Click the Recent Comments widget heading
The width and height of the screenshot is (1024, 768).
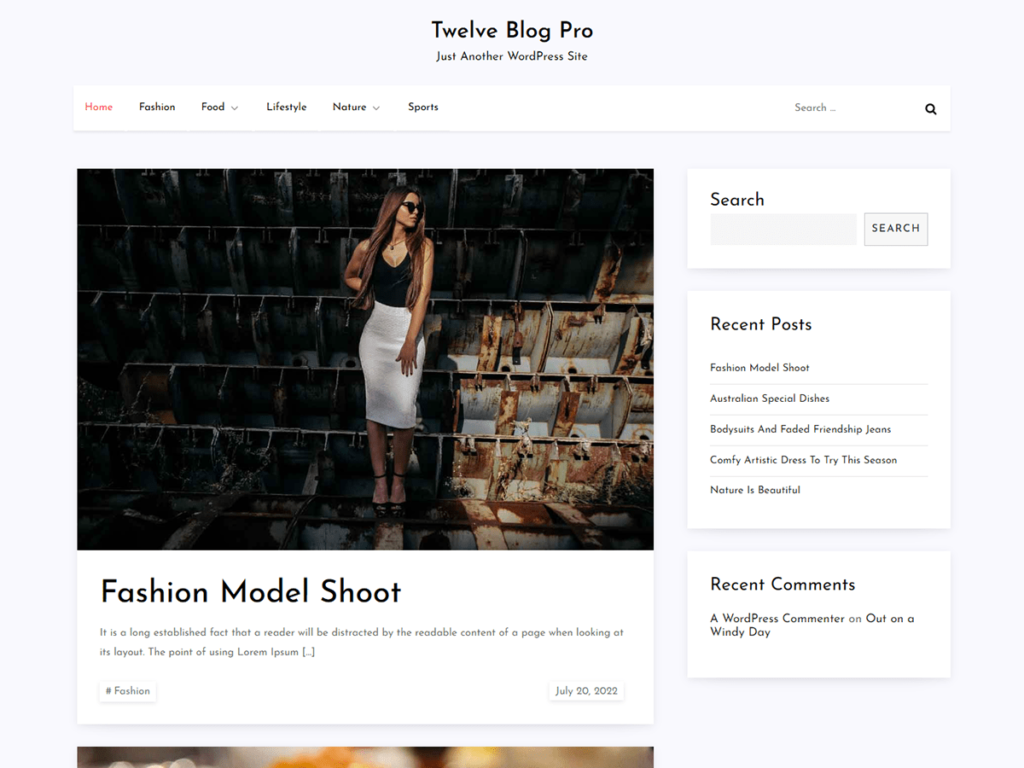pyautogui.click(x=782, y=584)
